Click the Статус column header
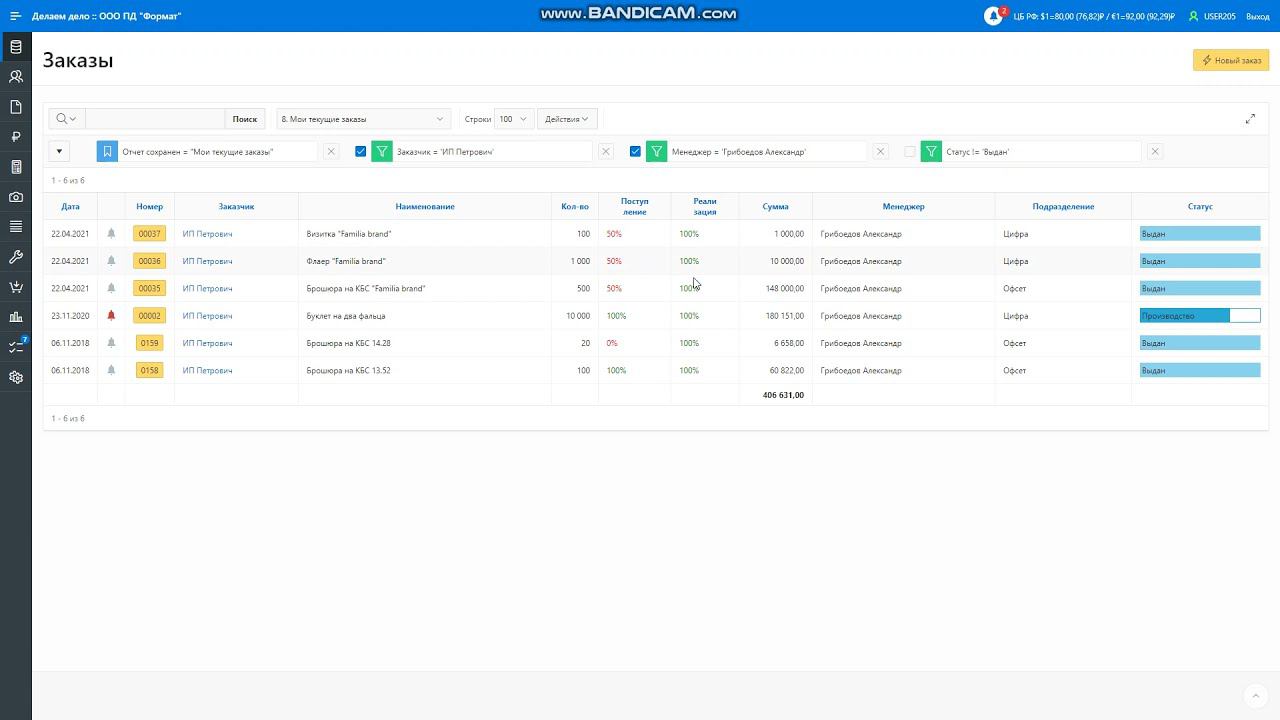This screenshot has width=1280, height=720. (1200, 207)
